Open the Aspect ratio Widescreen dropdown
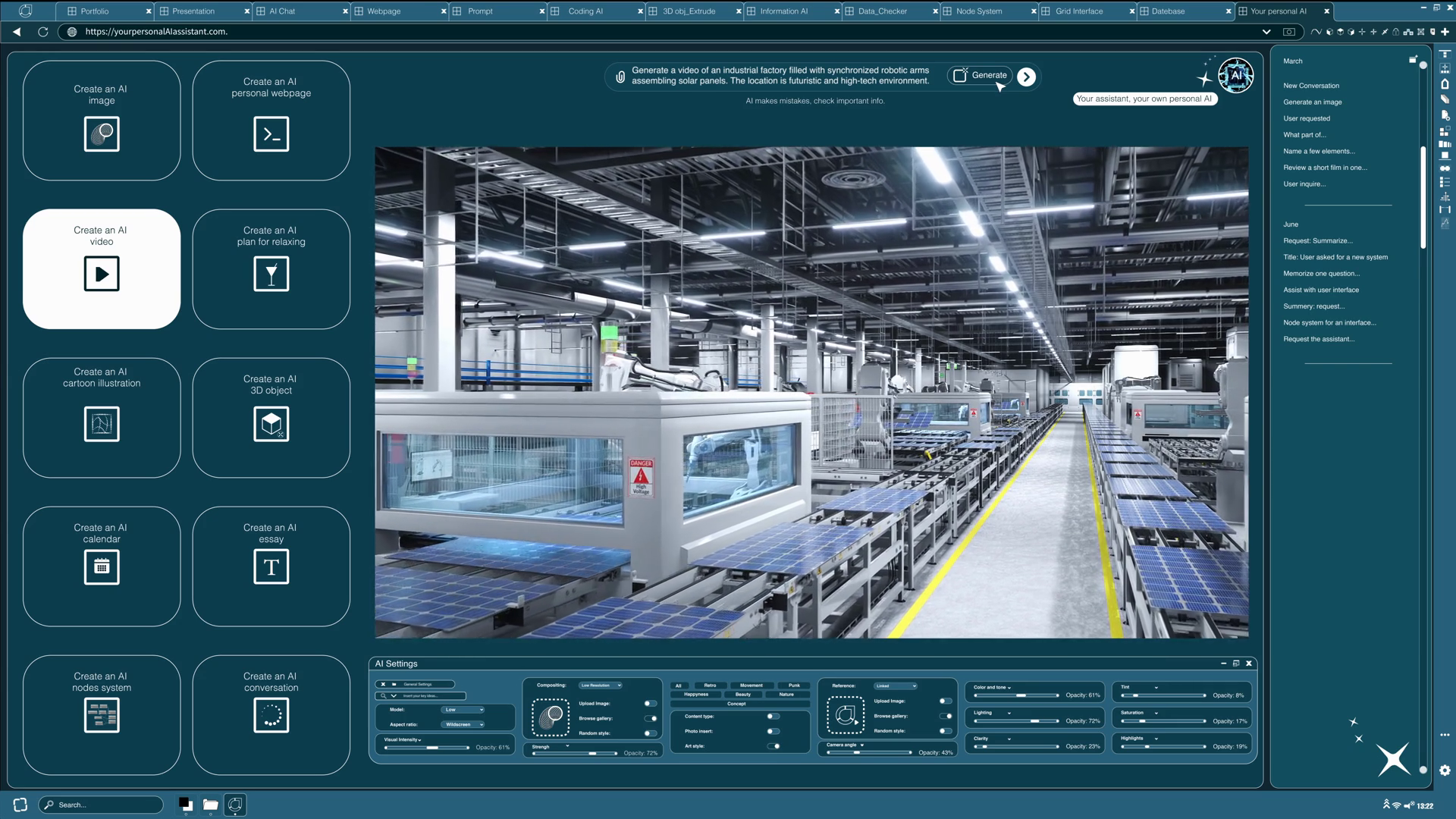The image size is (1456, 819). (x=463, y=724)
